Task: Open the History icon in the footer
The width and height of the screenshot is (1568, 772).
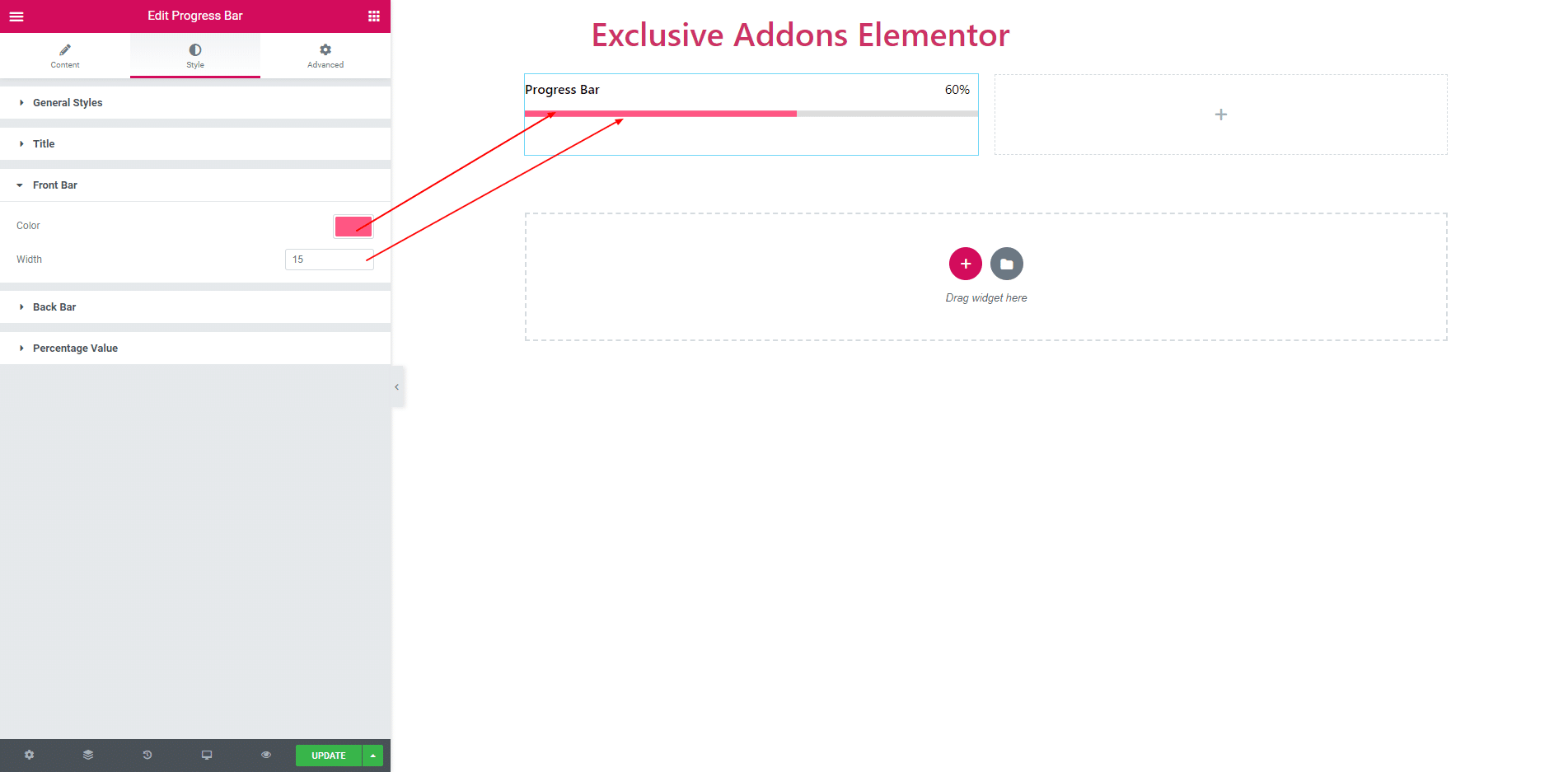Action: click(x=147, y=755)
